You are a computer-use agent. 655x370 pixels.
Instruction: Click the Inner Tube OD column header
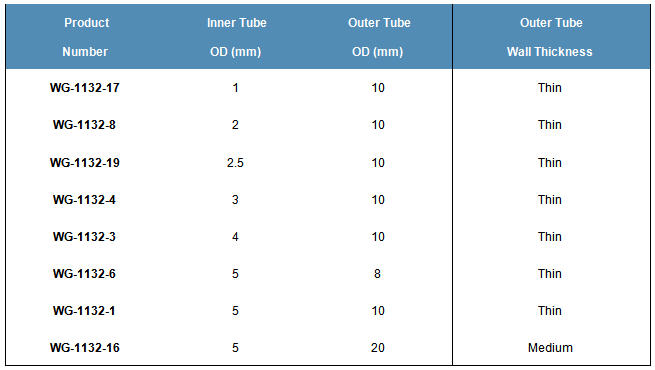tap(236, 37)
